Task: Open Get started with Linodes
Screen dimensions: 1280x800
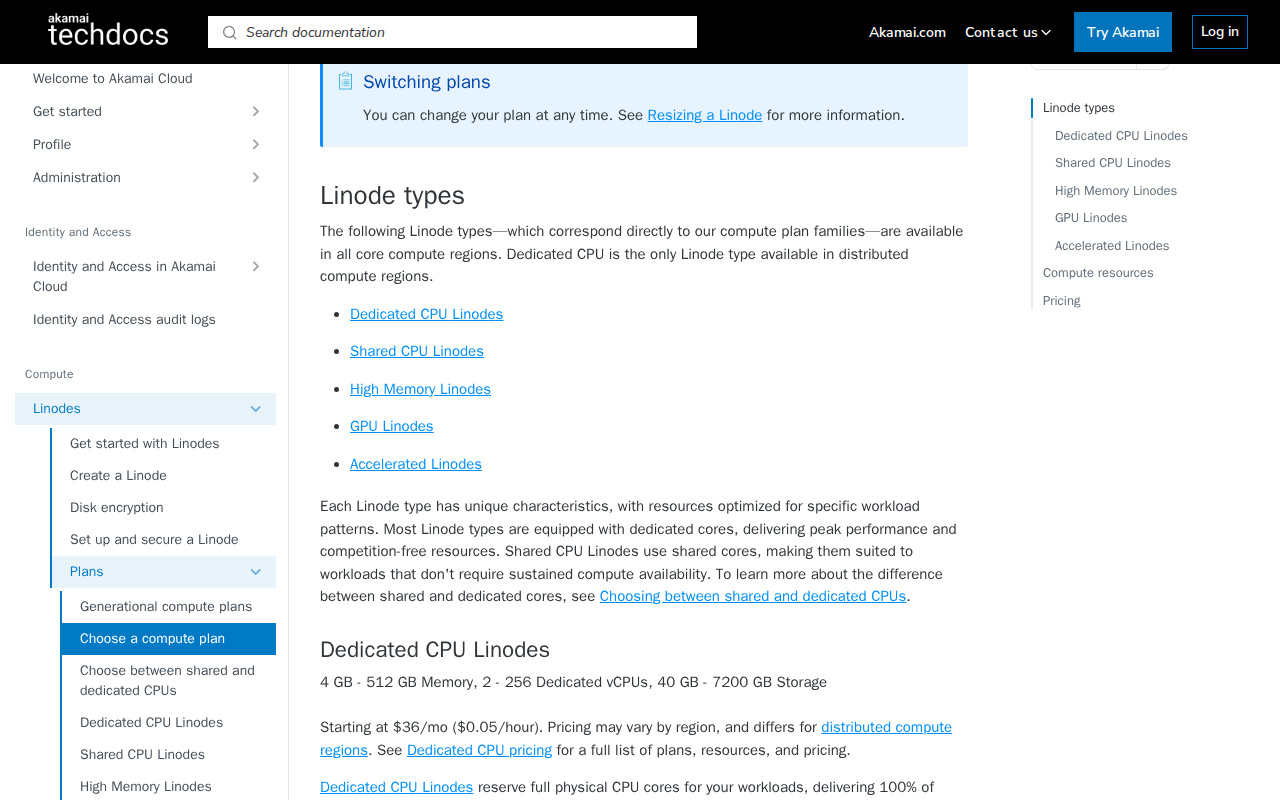Action: (145, 443)
